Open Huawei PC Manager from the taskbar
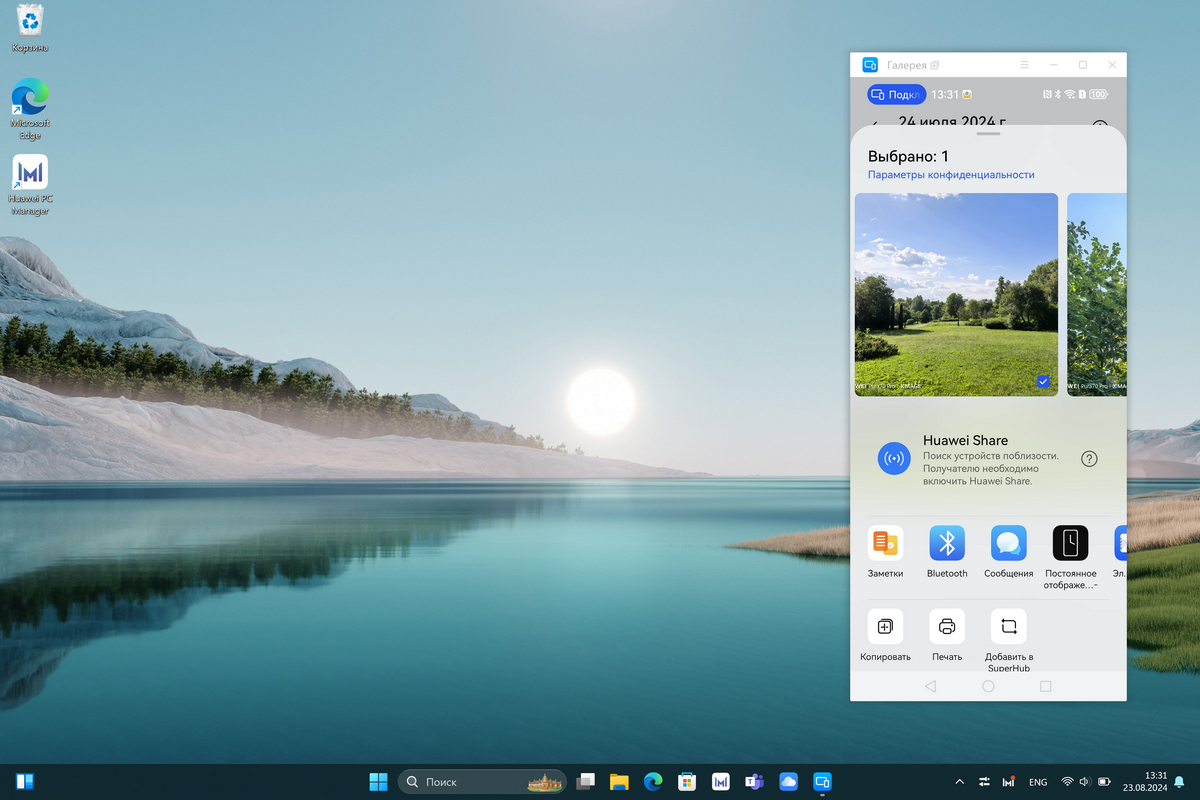The image size is (1200, 800). tap(721, 781)
